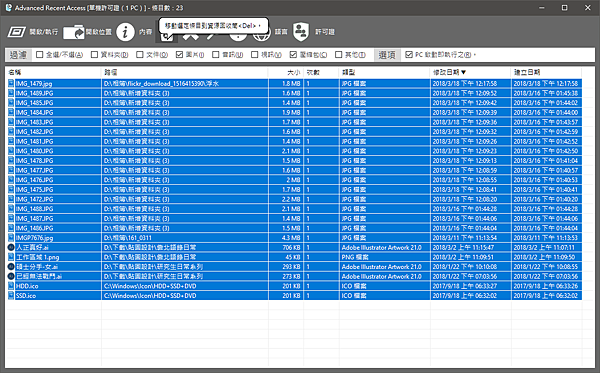Click the file icon of IMG_1481.JPG
The image size is (600, 373).
11,141
